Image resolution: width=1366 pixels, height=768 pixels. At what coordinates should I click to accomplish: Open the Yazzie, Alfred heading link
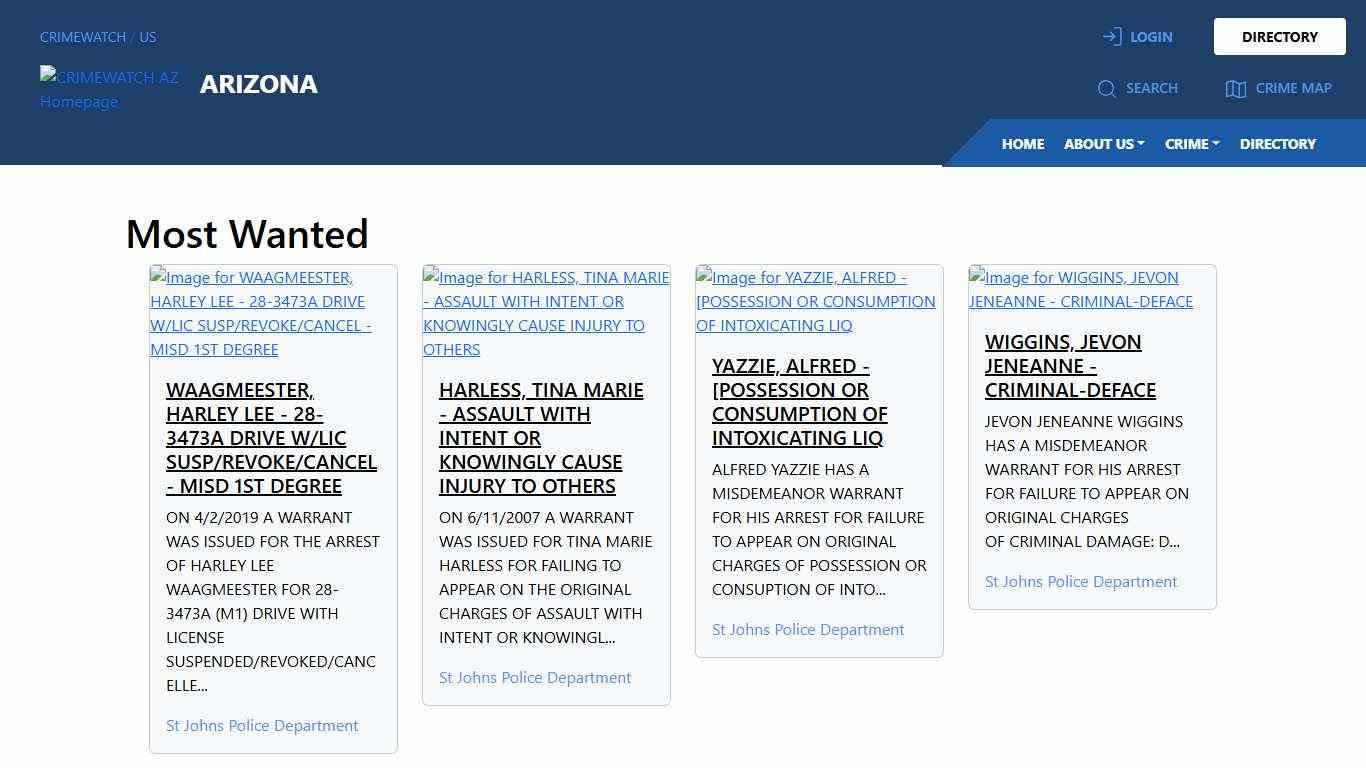pyautogui.click(x=799, y=402)
